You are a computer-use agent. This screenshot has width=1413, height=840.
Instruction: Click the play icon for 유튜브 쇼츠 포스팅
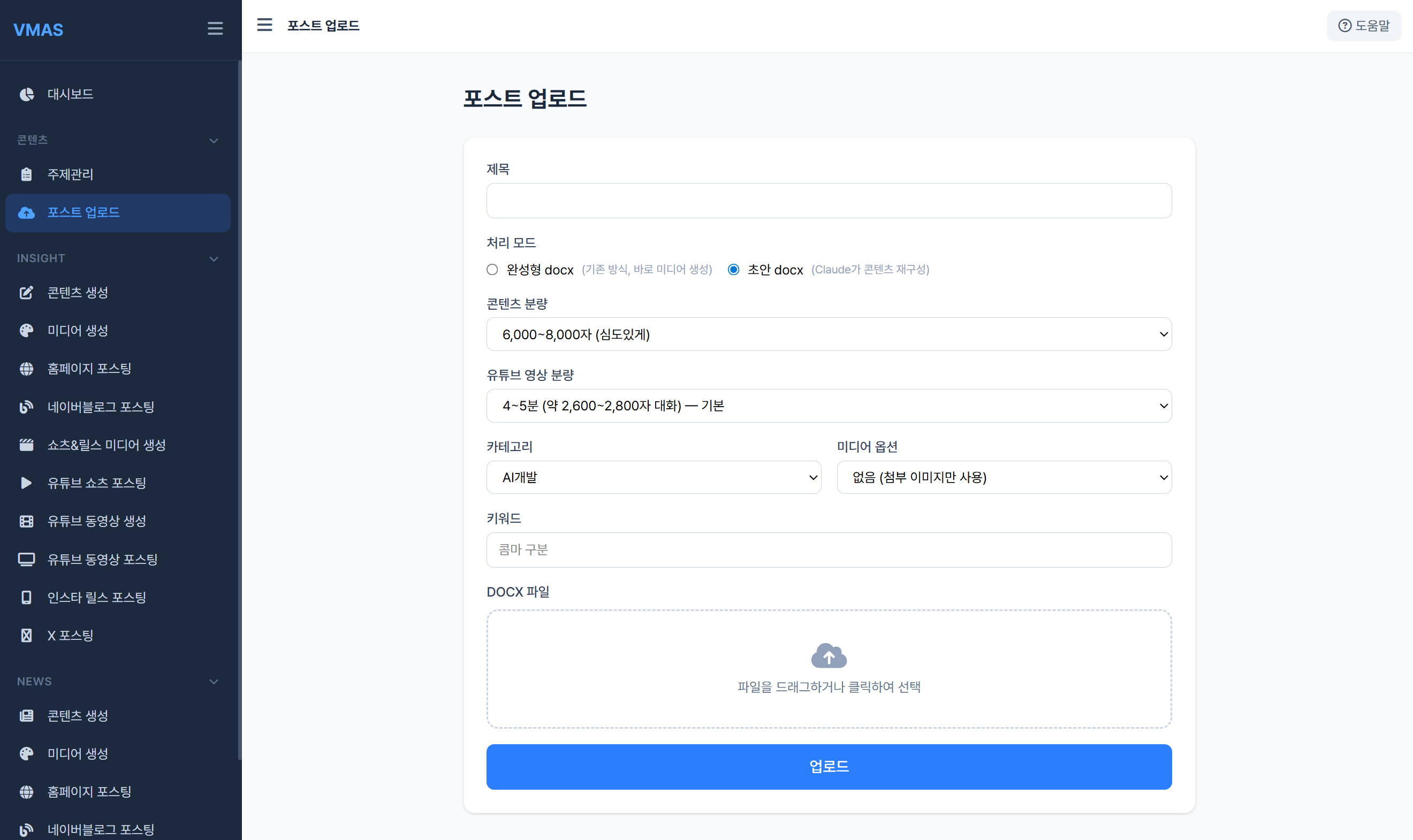(26, 483)
